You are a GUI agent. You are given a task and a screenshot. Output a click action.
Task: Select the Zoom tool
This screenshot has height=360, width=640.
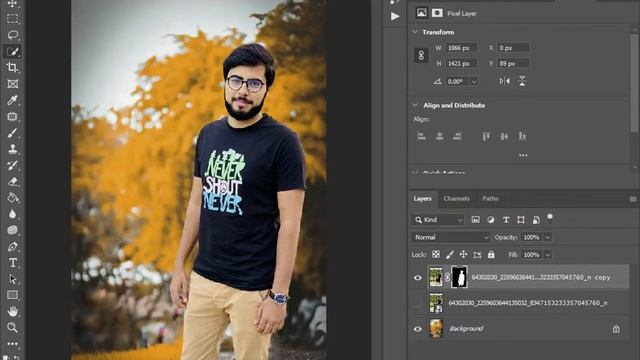click(13, 327)
